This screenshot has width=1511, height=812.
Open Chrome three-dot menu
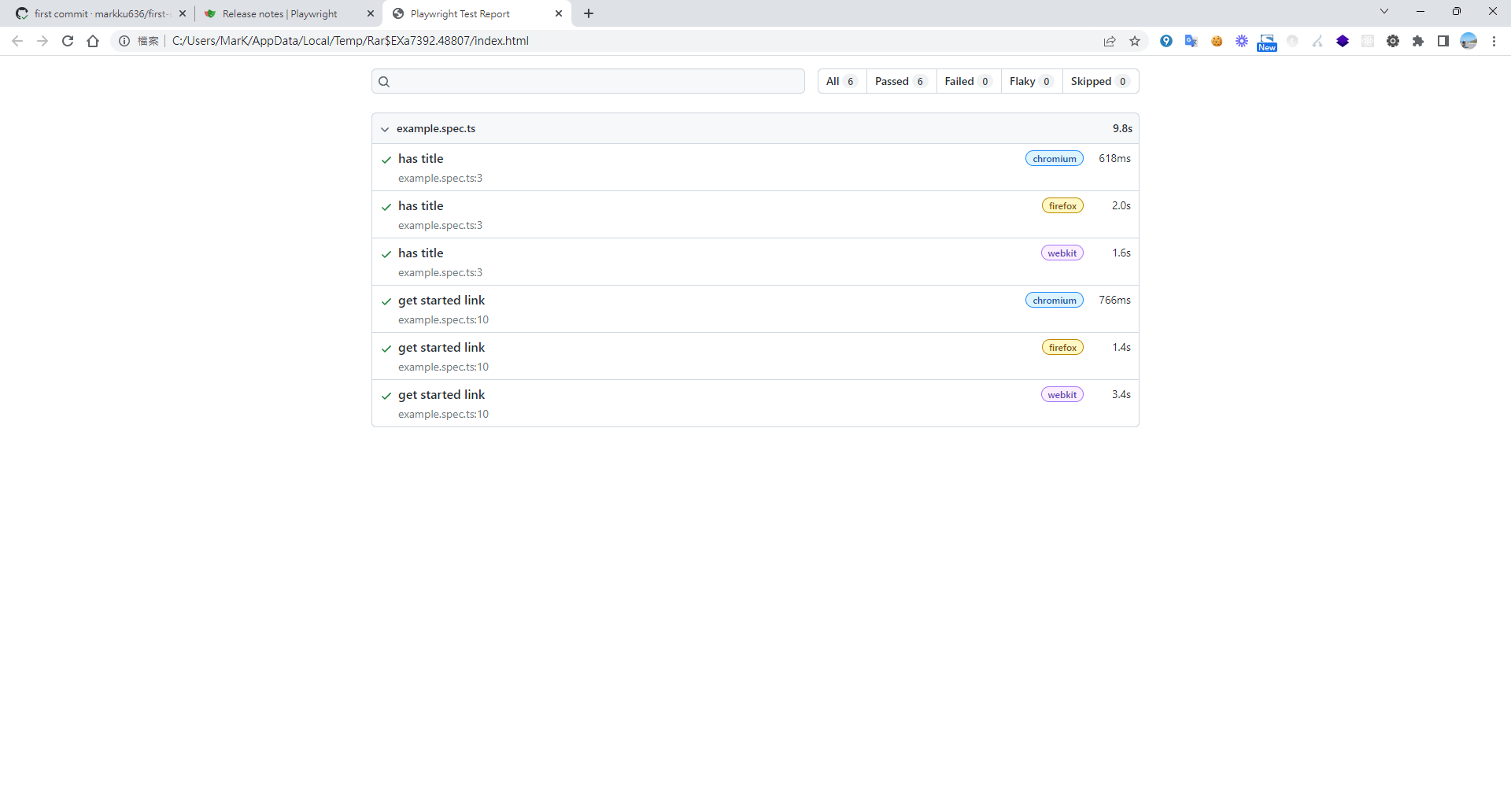click(1494, 41)
